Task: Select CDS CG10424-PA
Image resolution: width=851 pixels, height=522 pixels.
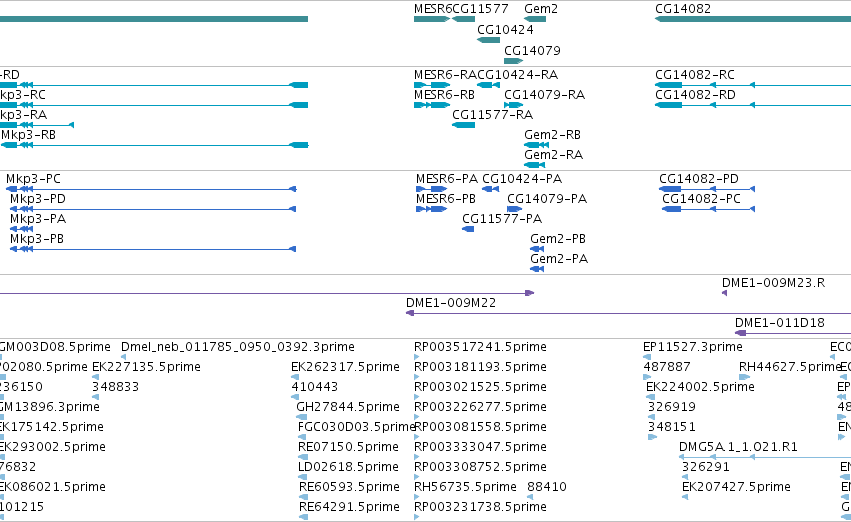Action: pos(491,189)
